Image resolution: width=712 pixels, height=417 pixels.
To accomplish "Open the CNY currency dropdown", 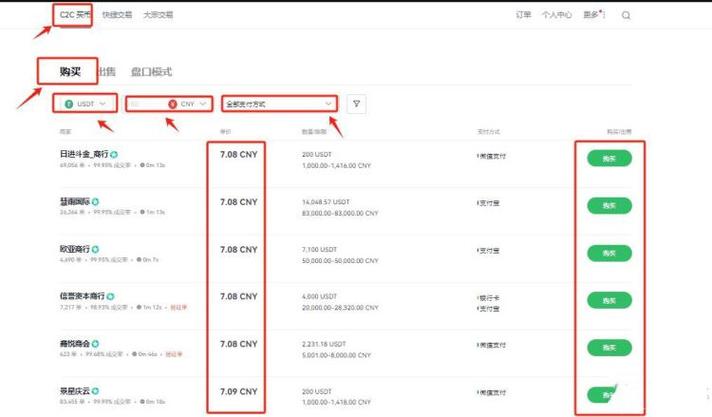I will click(x=188, y=104).
